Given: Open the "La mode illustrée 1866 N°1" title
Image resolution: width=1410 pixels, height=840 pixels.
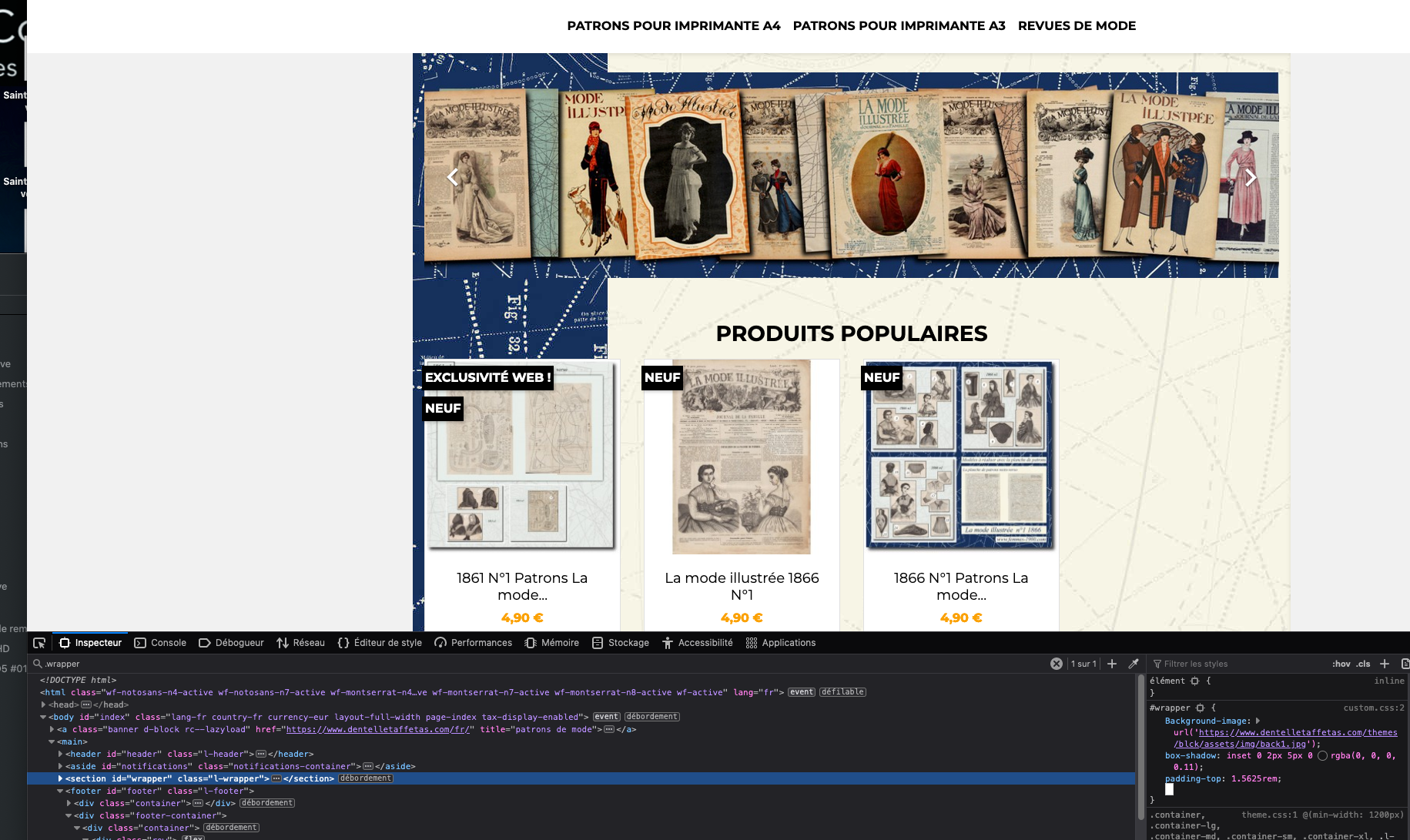Looking at the screenshot, I should (x=742, y=586).
